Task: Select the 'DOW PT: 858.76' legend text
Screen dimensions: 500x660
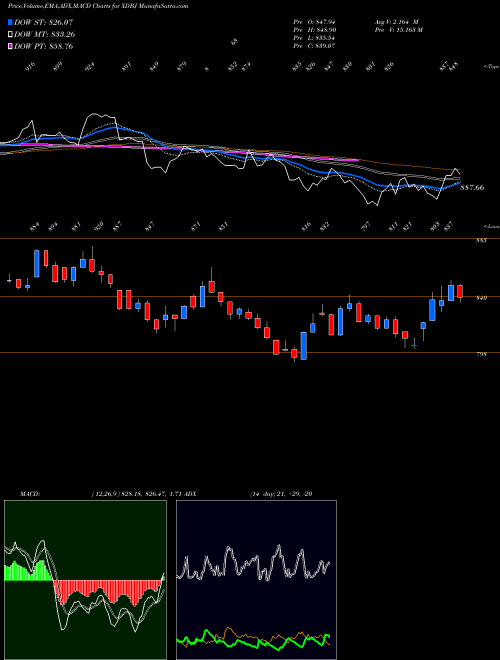Action: 44,46
